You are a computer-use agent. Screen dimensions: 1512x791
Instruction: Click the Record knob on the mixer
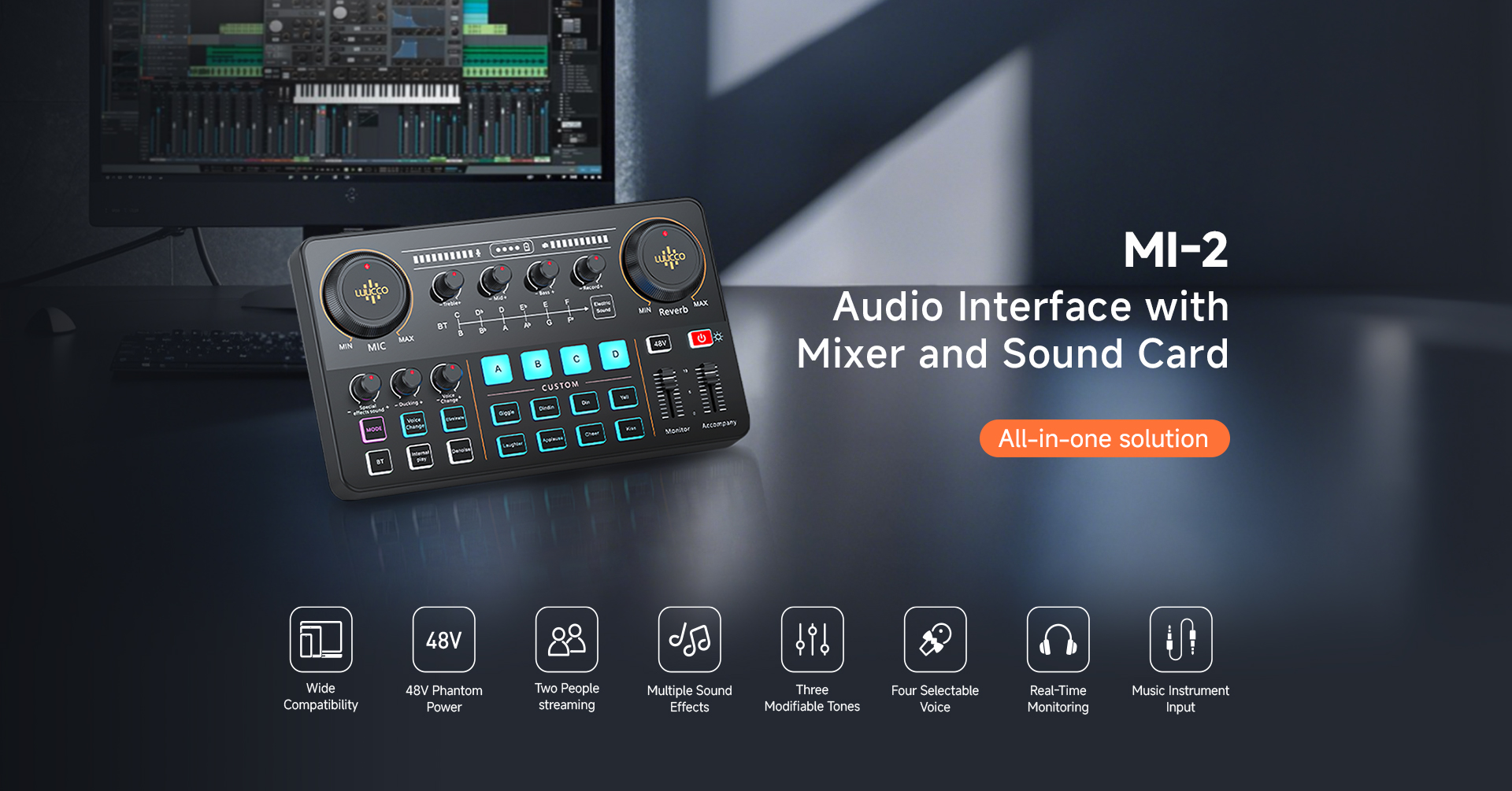(588, 268)
